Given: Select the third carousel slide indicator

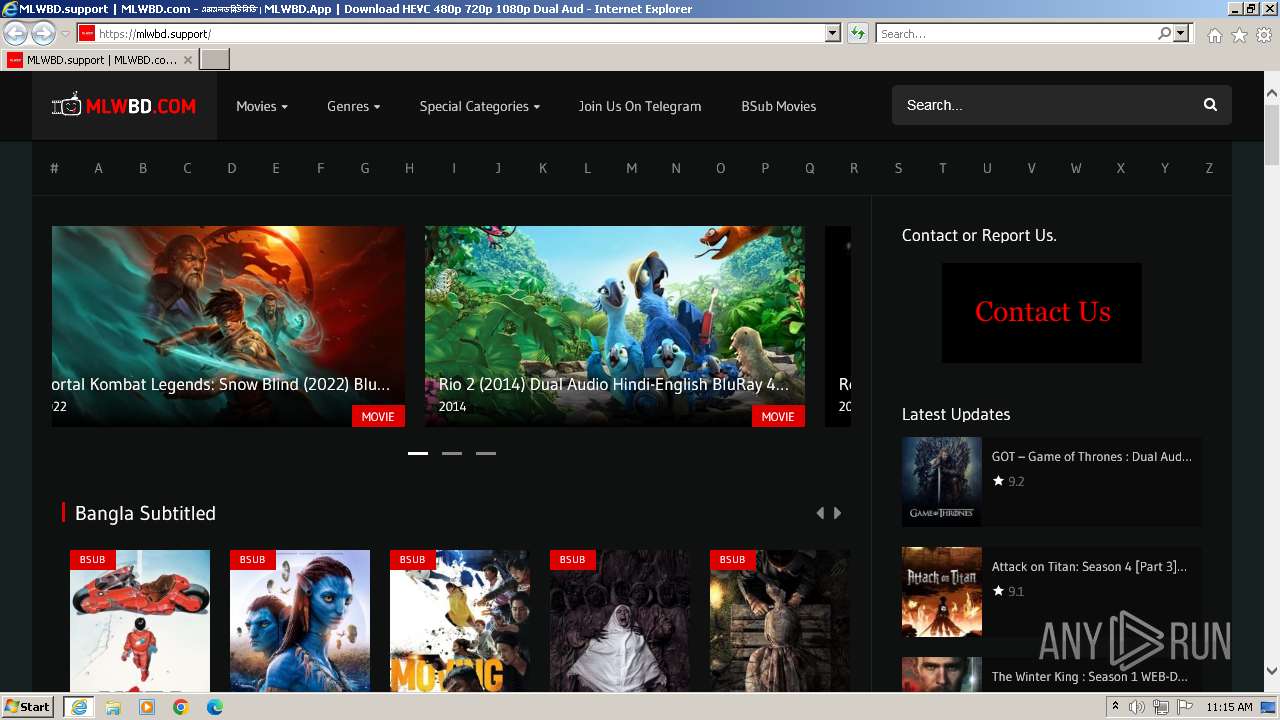Looking at the screenshot, I should pos(486,453).
